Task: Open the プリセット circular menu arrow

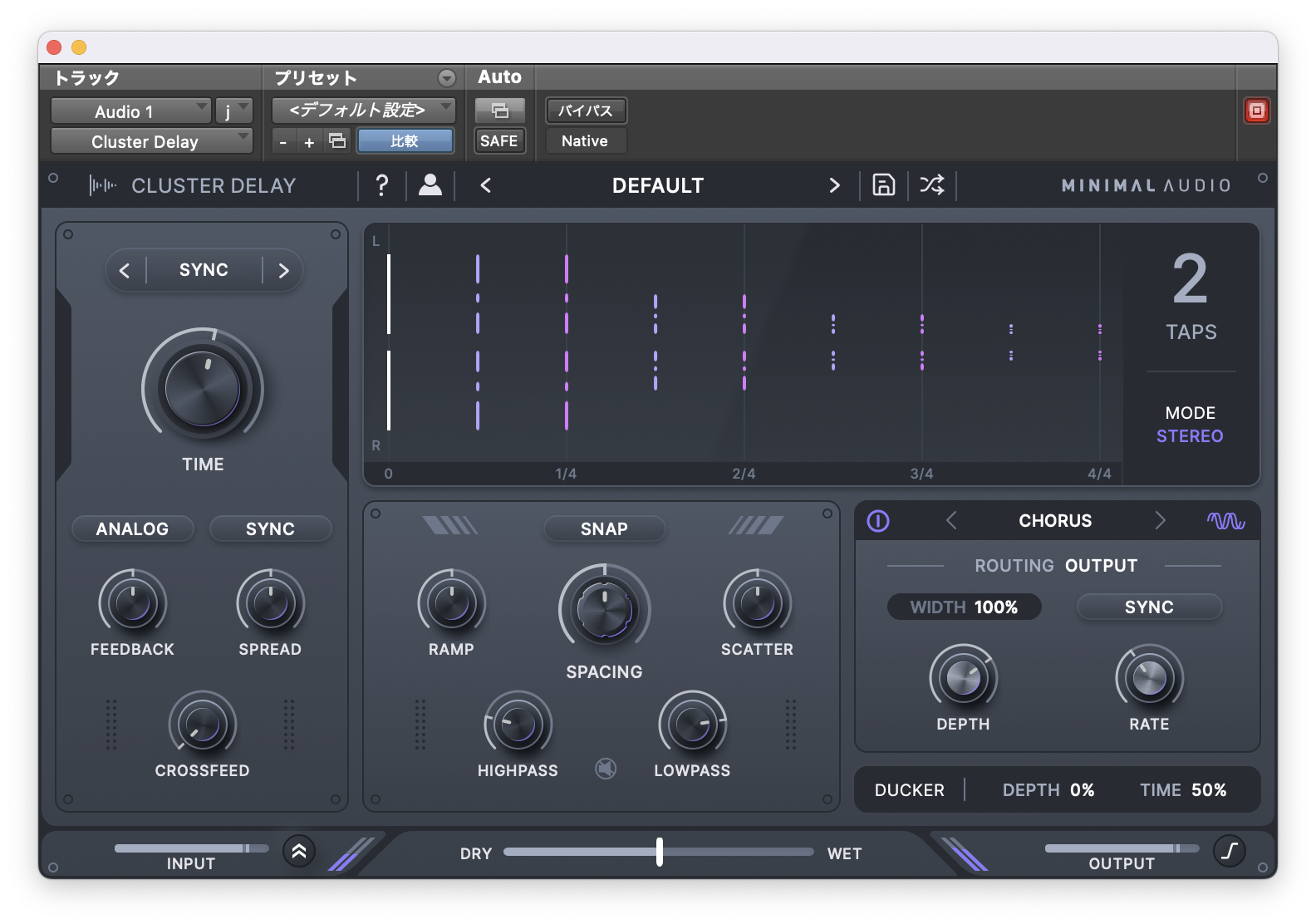Action: pyautogui.click(x=447, y=78)
